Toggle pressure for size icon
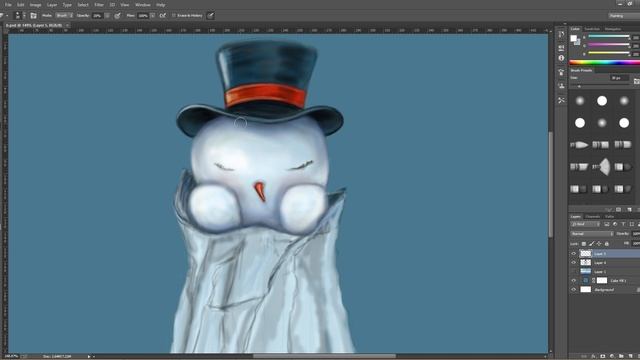The image size is (640, 360). click(x=211, y=16)
